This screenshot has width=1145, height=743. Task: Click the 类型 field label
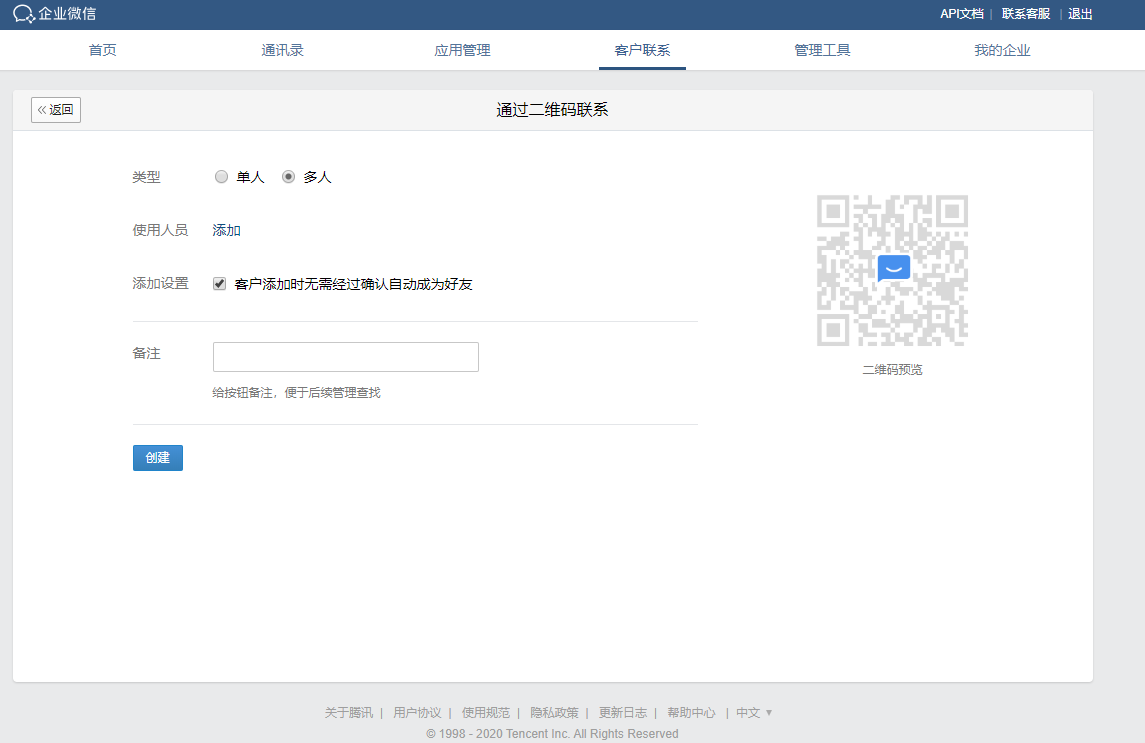click(146, 177)
